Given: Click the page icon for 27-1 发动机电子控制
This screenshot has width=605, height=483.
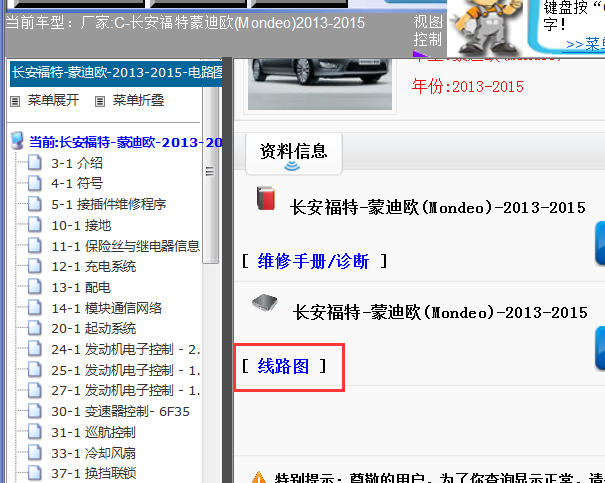Looking at the screenshot, I should point(35,390).
